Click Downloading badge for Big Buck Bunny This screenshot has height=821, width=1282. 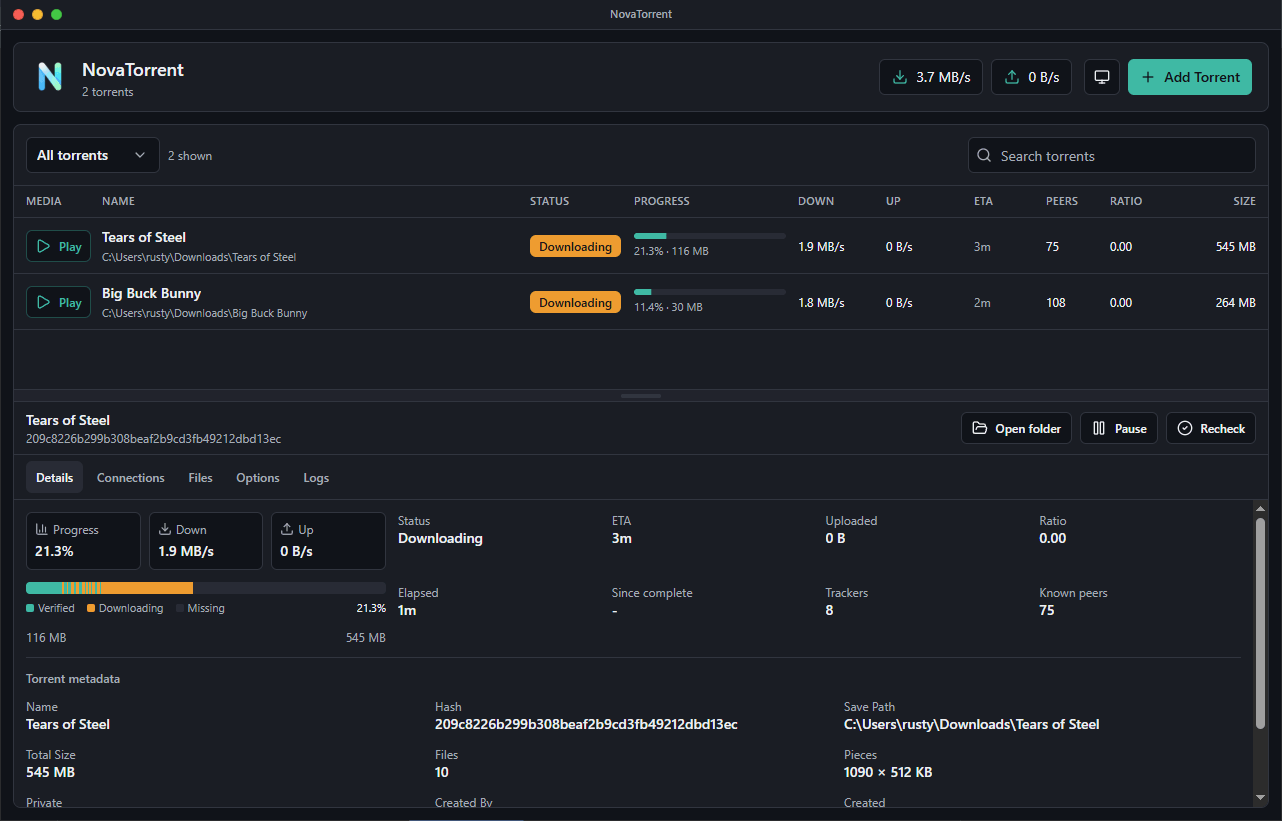[575, 302]
